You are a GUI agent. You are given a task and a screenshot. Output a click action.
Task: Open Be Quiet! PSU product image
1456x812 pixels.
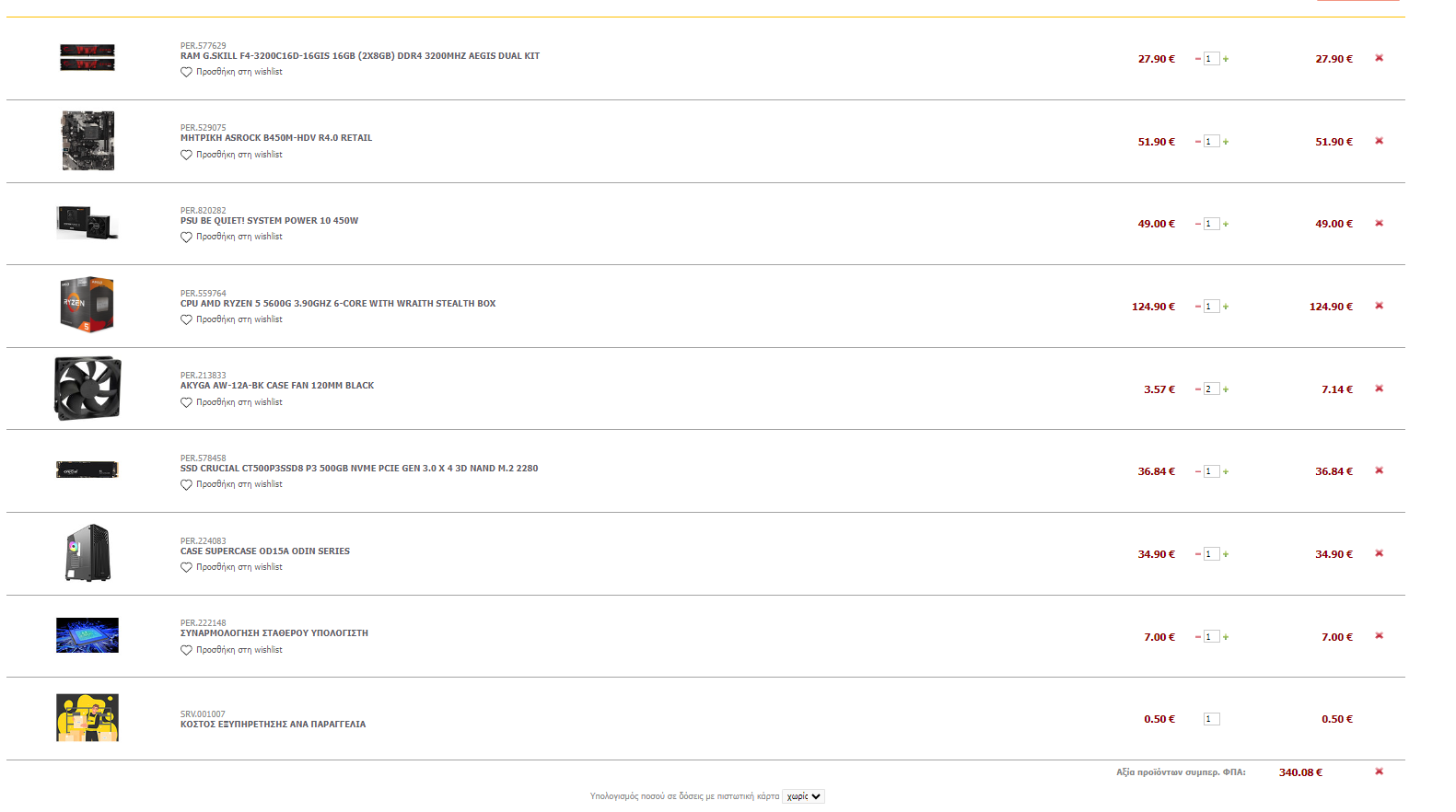(87, 223)
